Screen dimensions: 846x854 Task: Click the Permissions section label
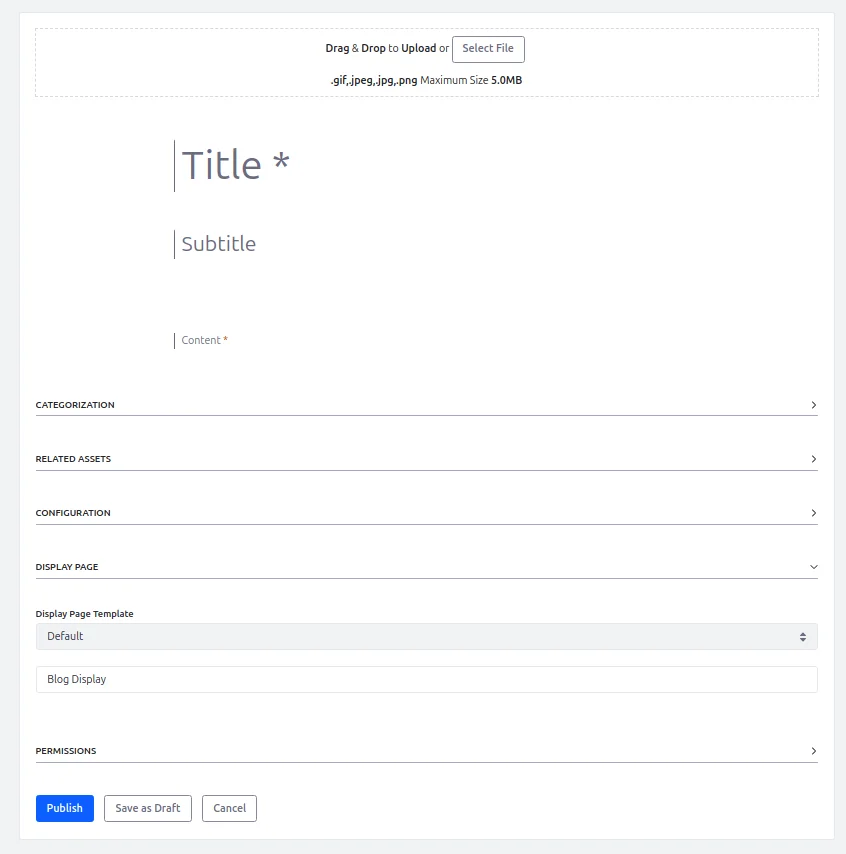click(65, 750)
